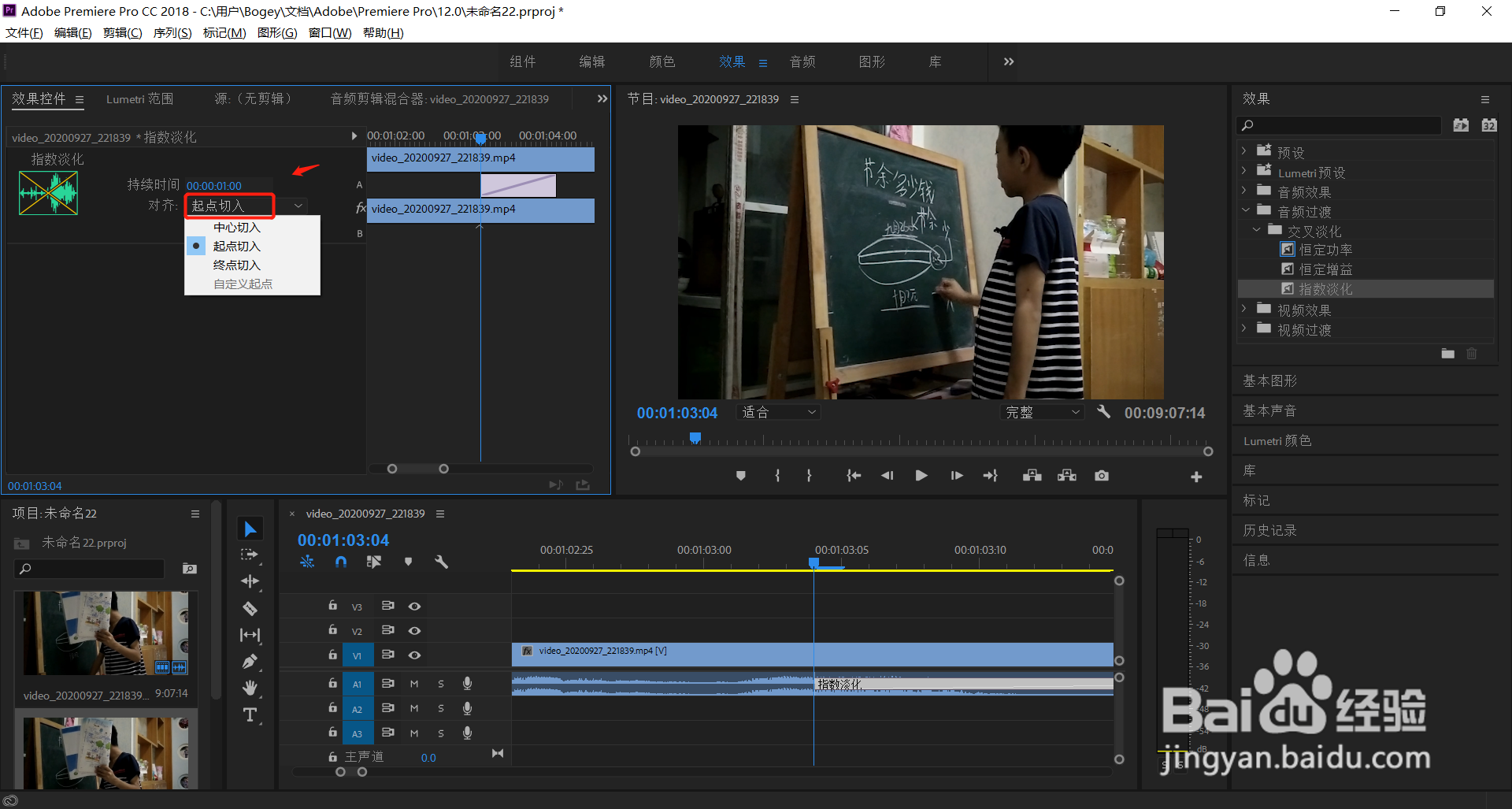This screenshot has width=1512, height=809.
Task: Open the 序列(S) menu
Action: tap(172, 33)
